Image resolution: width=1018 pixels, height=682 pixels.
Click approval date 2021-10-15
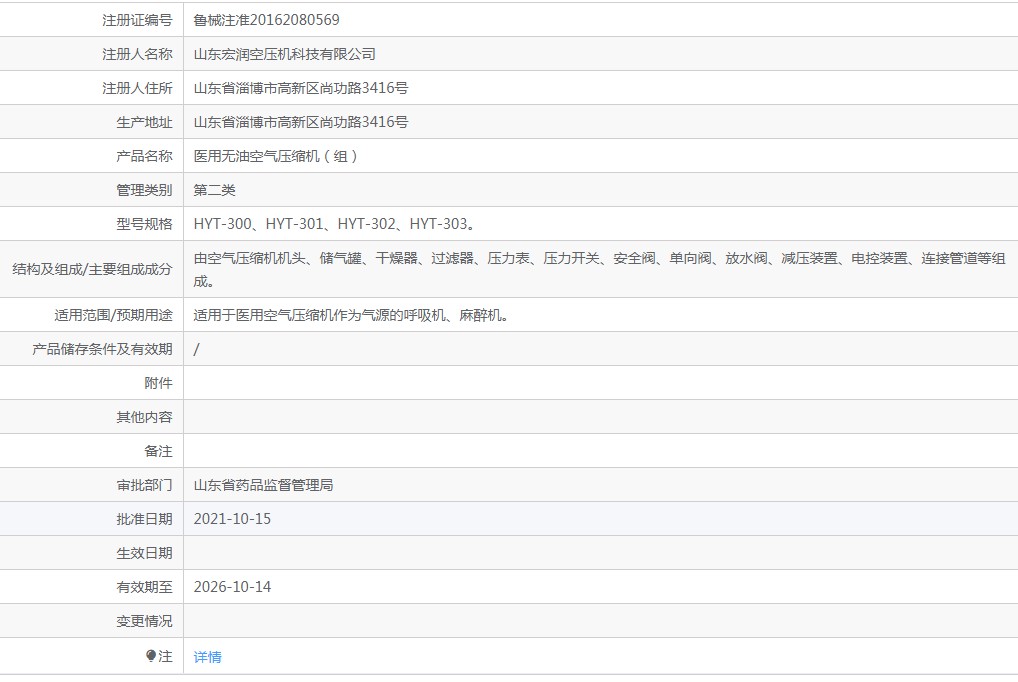[x=232, y=519]
